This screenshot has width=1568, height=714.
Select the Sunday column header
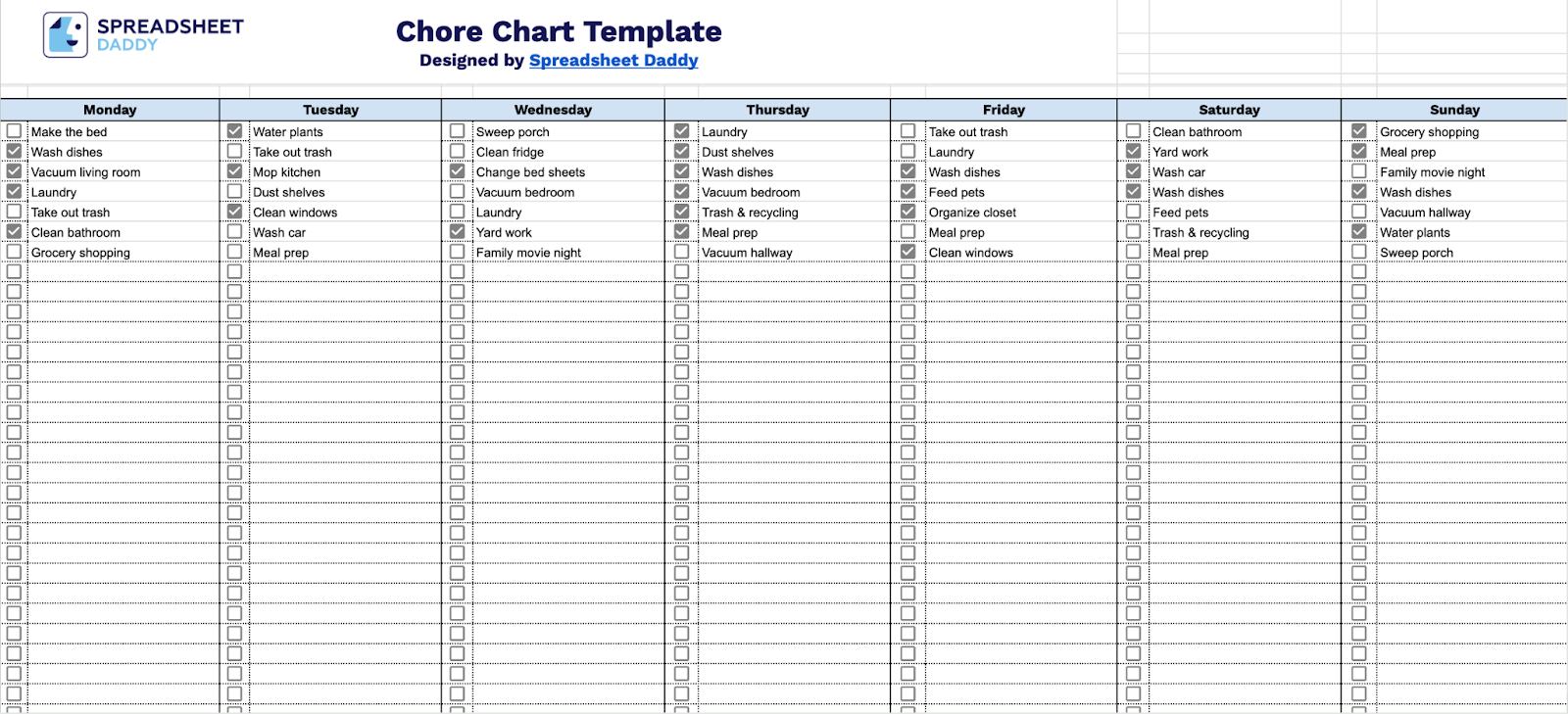[x=1454, y=110]
